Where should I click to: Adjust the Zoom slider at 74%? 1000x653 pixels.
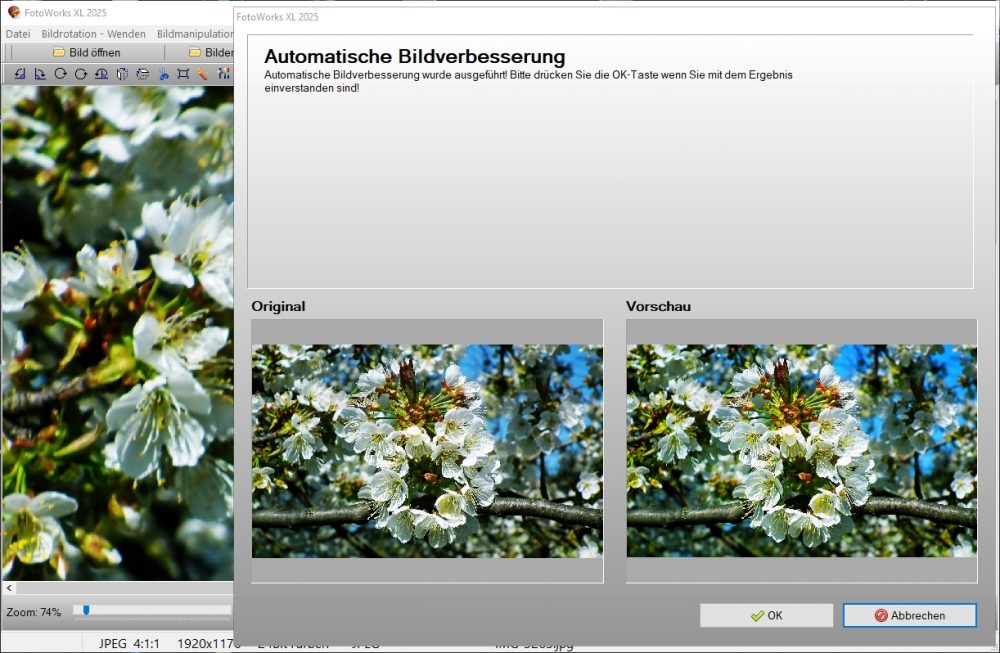pyautogui.click(x=85, y=606)
